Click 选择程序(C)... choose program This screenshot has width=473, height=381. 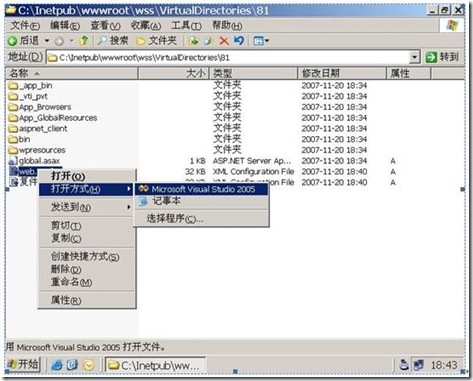coord(201,219)
